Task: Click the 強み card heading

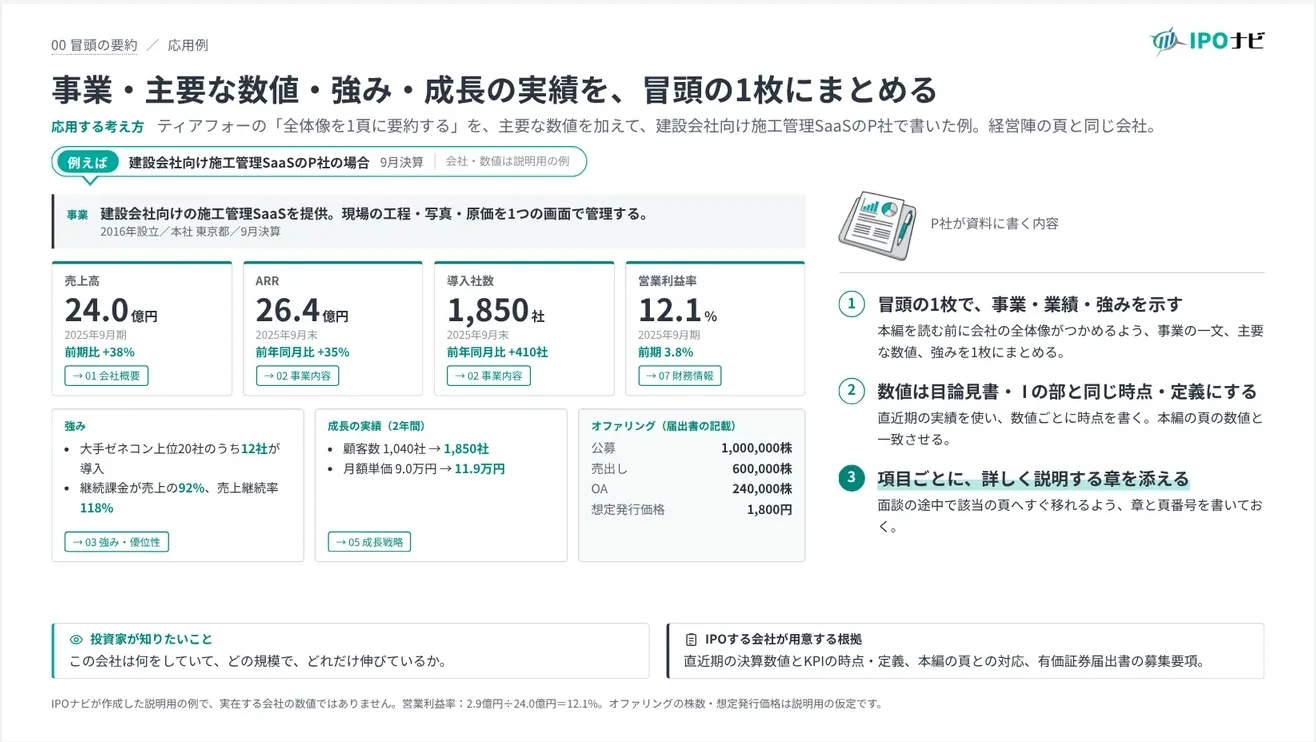Action: (75, 425)
